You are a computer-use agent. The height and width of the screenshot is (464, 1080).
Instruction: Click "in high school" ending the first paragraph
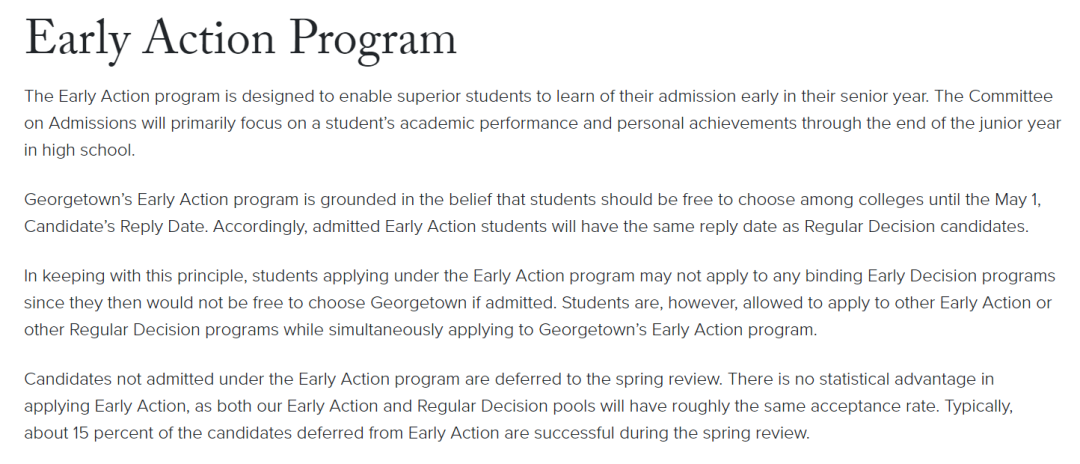click(x=79, y=149)
